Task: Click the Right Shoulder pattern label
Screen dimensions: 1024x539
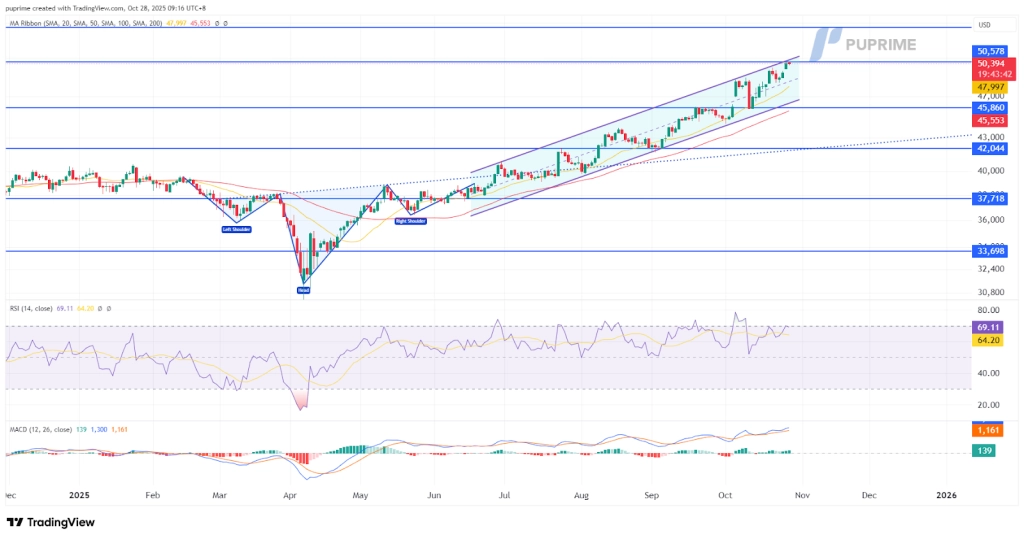Action: pyautogui.click(x=410, y=220)
